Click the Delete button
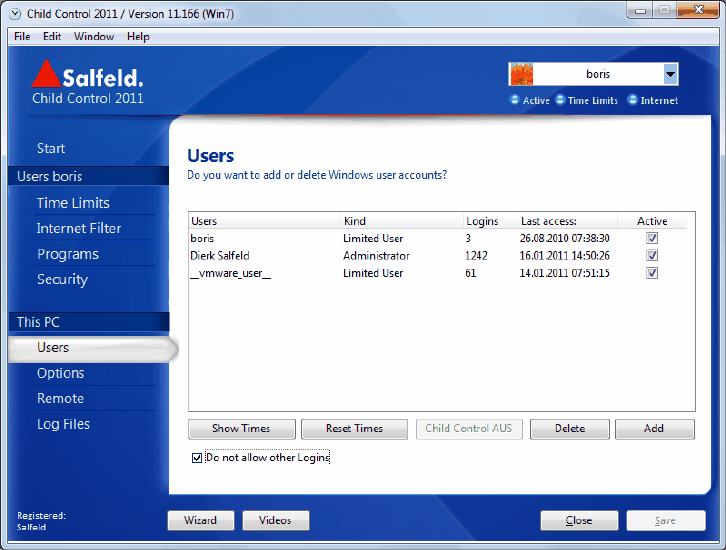This screenshot has width=726, height=550. (570, 429)
